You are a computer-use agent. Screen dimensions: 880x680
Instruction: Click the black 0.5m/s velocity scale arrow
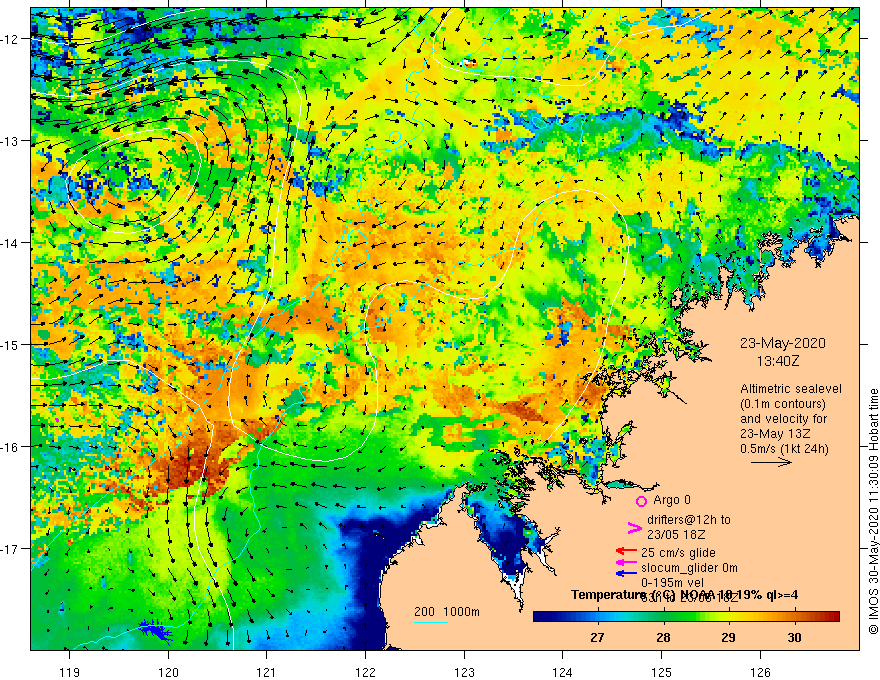coord(771,462)
